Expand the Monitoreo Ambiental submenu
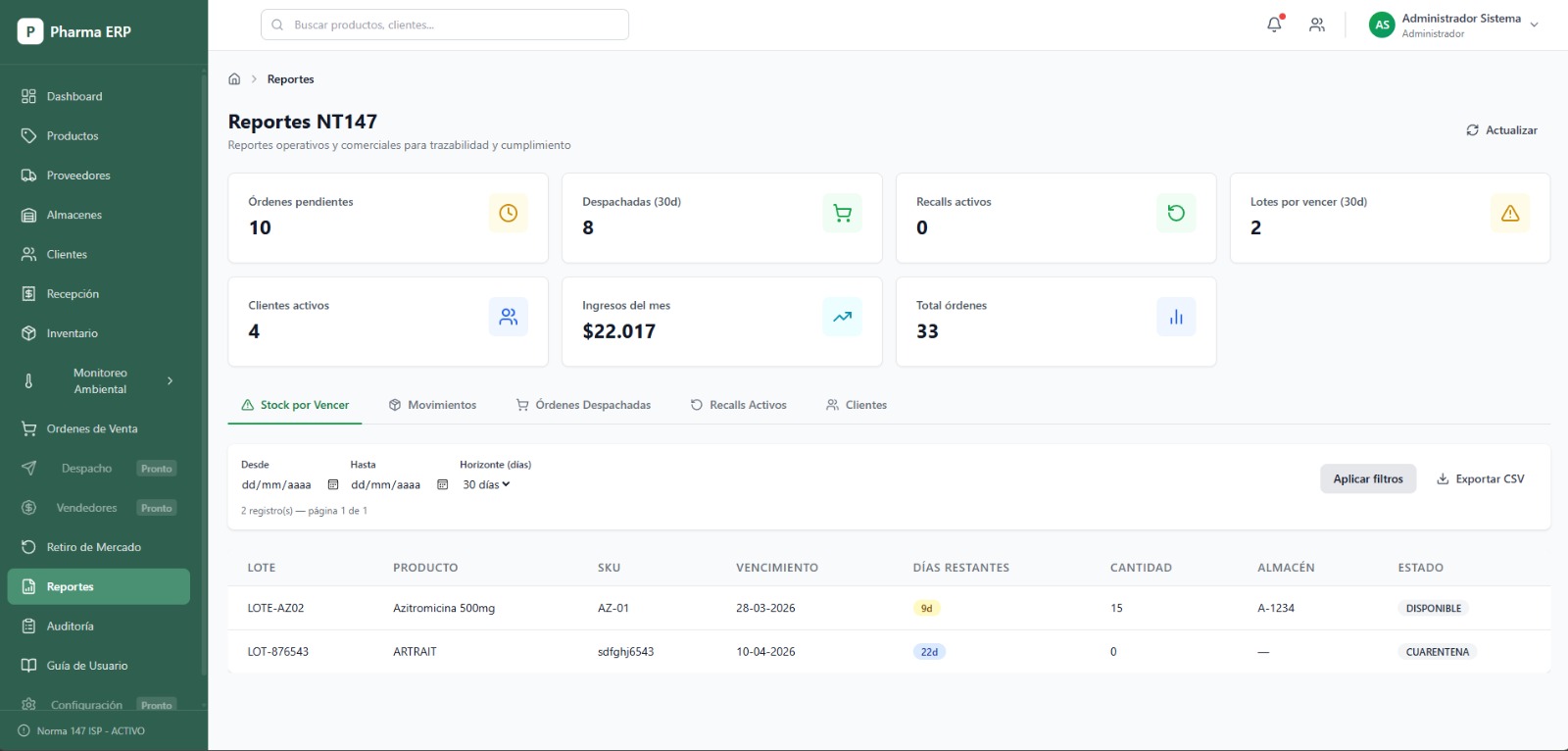 pos(100,381)
